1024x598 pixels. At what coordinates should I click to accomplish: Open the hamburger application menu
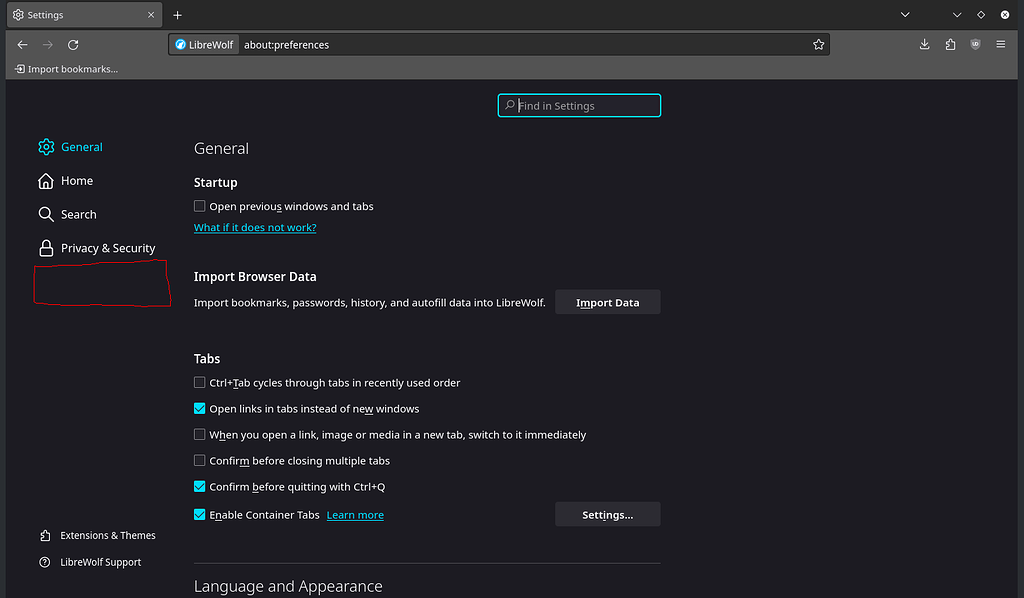pyautogui.click(x=1000, y=44)
